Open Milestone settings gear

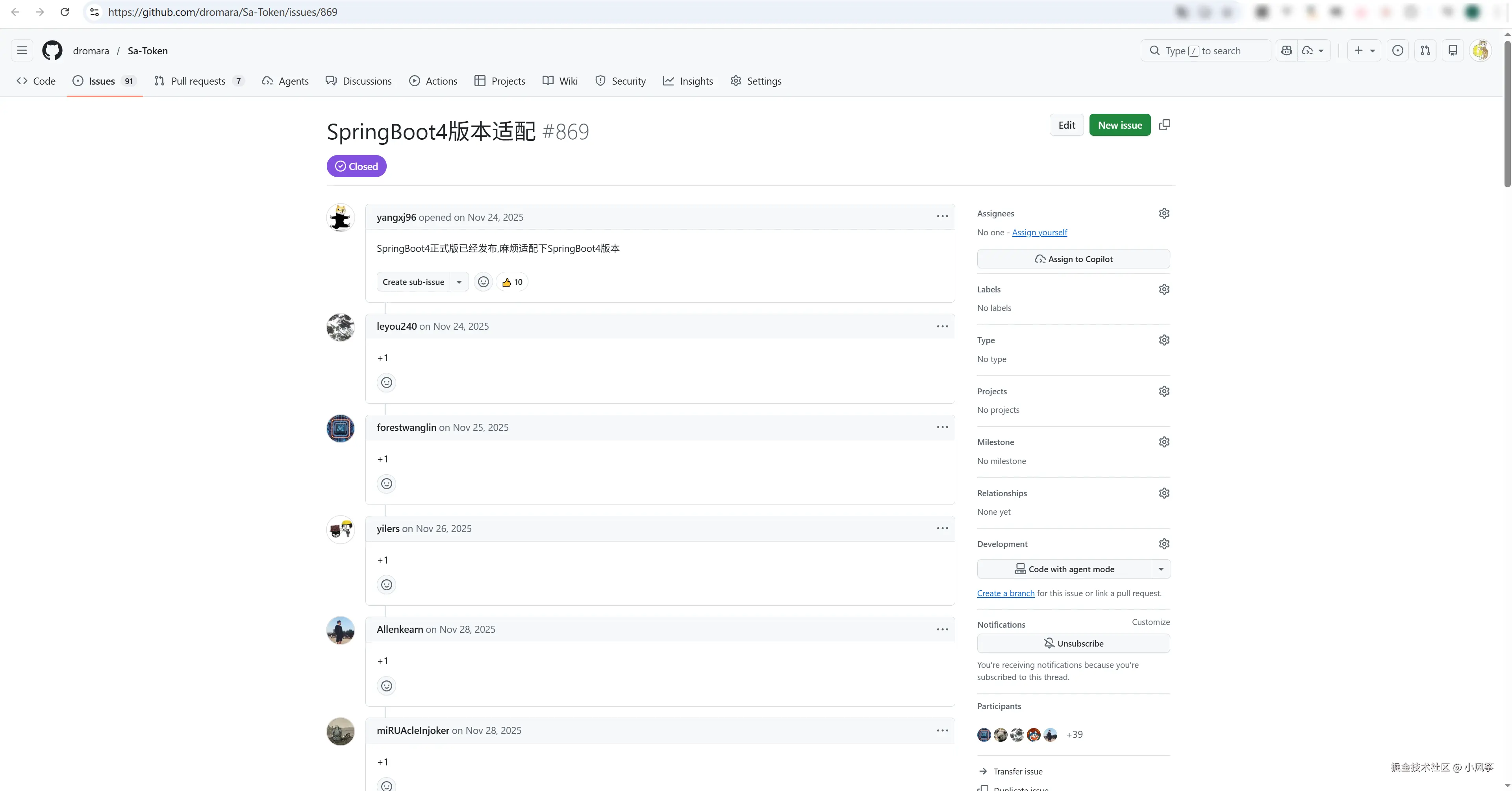[x=1164, y=442]
